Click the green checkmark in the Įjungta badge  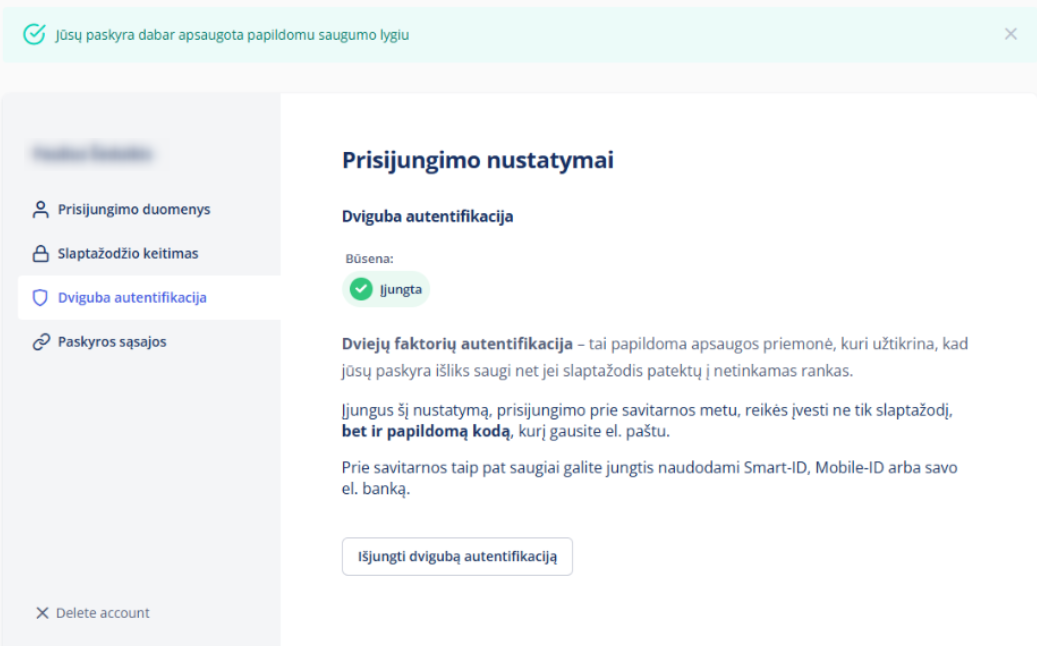(x=360, y=290)
